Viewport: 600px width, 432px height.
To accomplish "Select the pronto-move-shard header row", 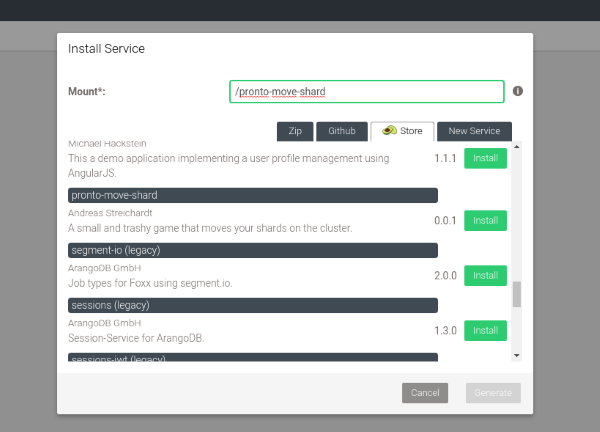I will point(252,195).
